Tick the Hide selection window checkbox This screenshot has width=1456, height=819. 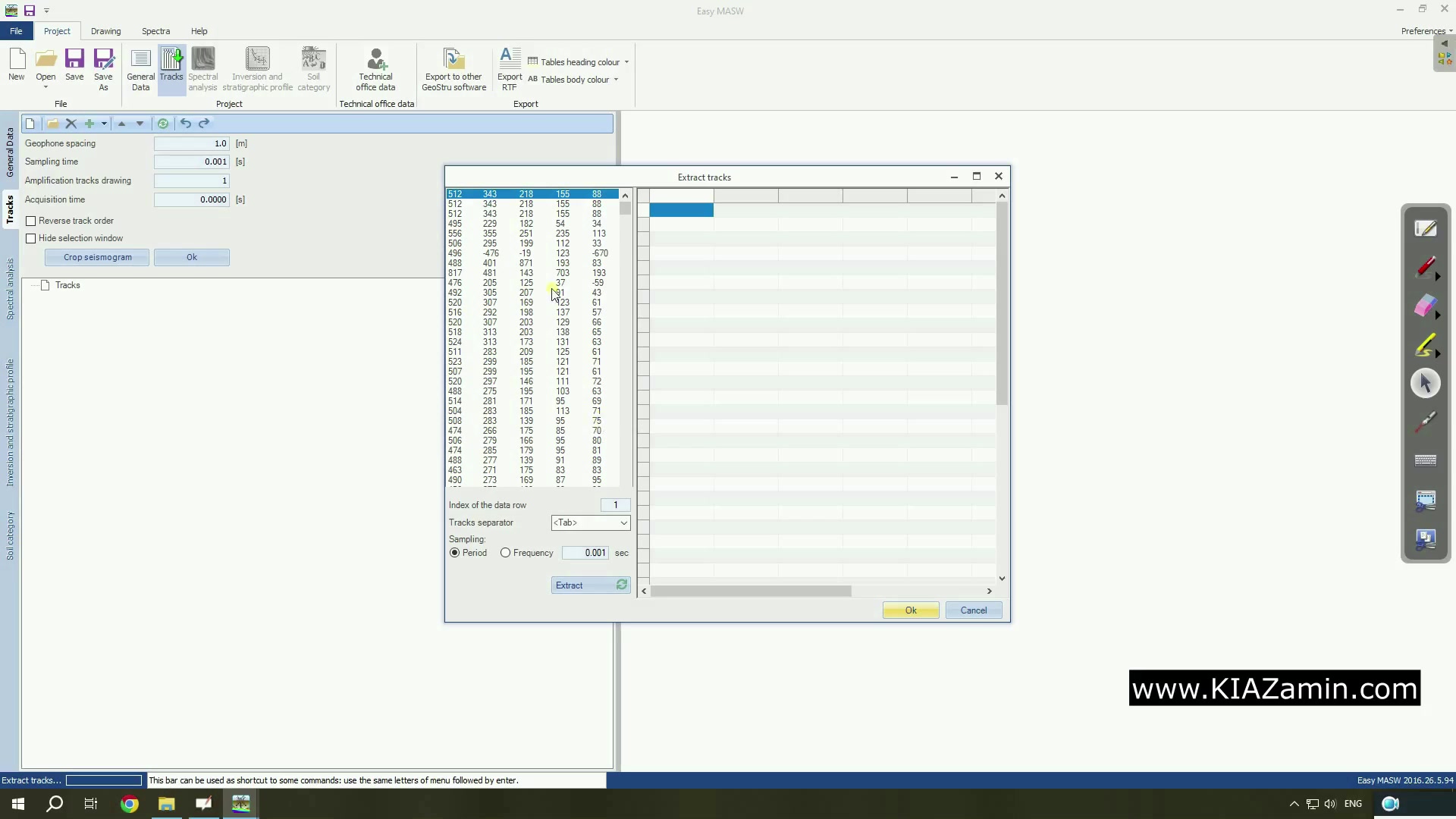(x=31, y=238)
